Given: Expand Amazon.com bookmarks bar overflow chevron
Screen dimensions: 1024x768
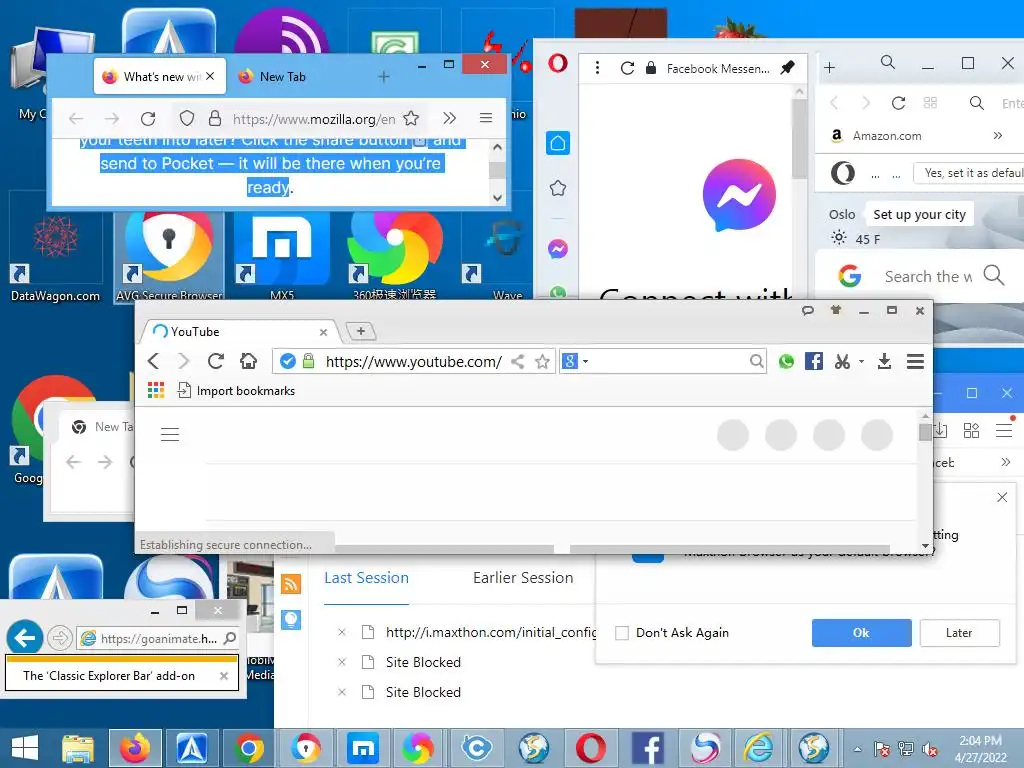Looking at the screenshot, I should tap(998, 136).
